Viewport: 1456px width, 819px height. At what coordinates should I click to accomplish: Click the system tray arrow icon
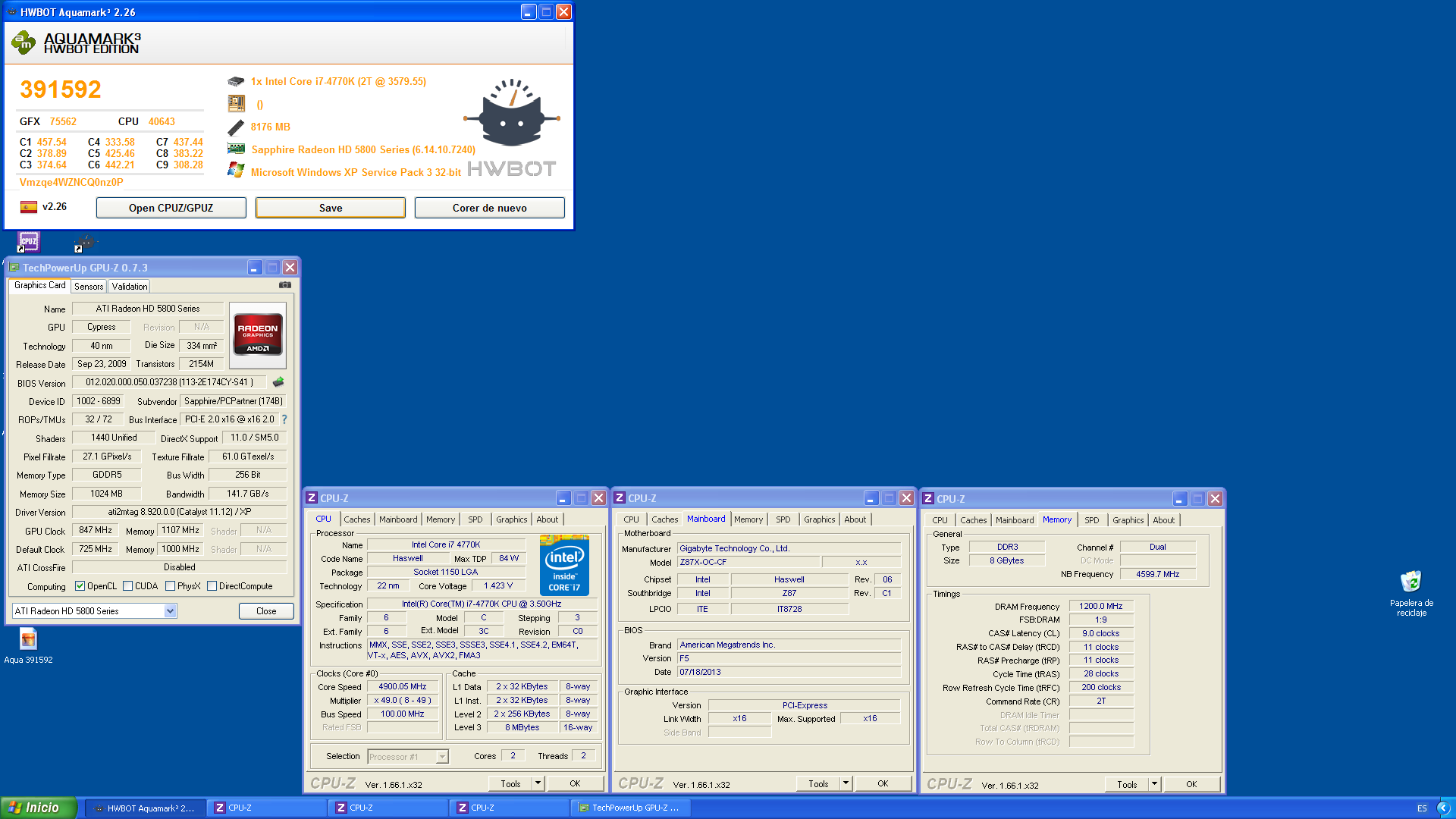(x=1444, y=808)
